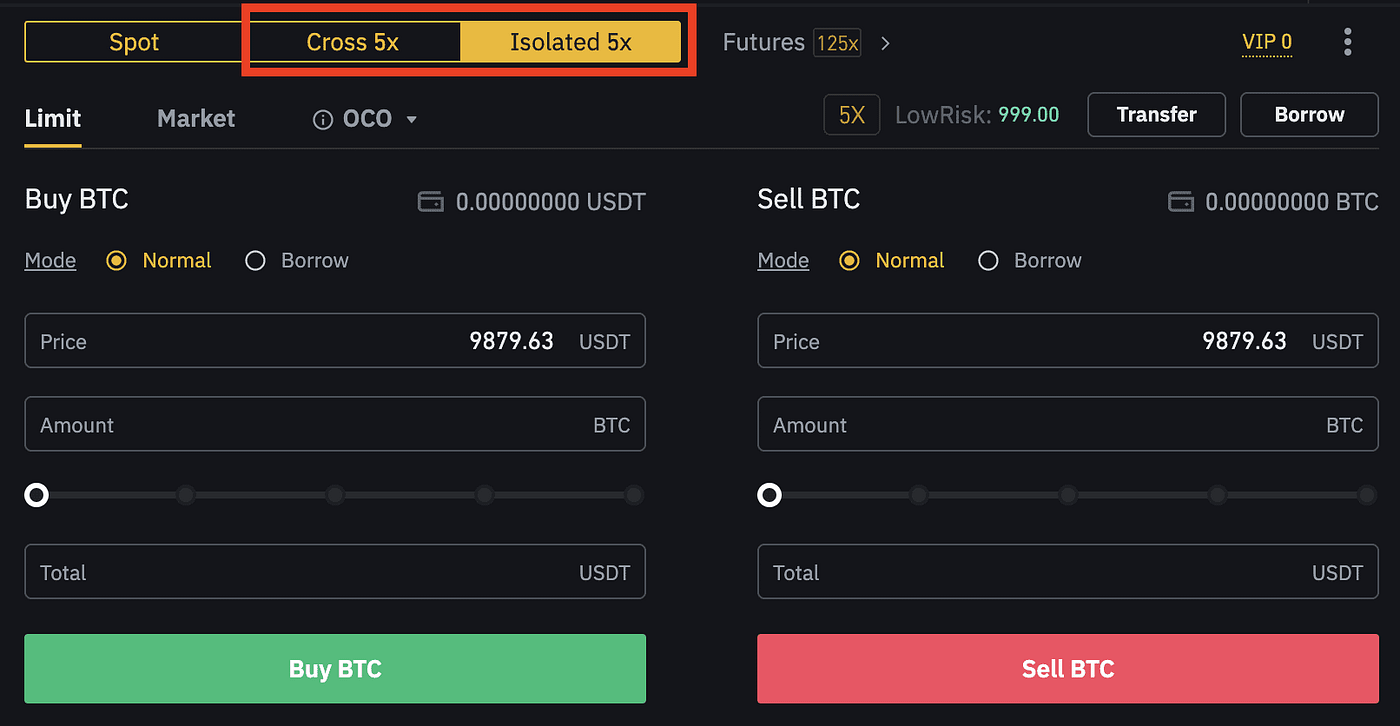Image resolution: width=1400 pixels, height=726 pixels.
Task: Click the wallet icon beside BTC balance
Action: click(x=1181, y=201)
